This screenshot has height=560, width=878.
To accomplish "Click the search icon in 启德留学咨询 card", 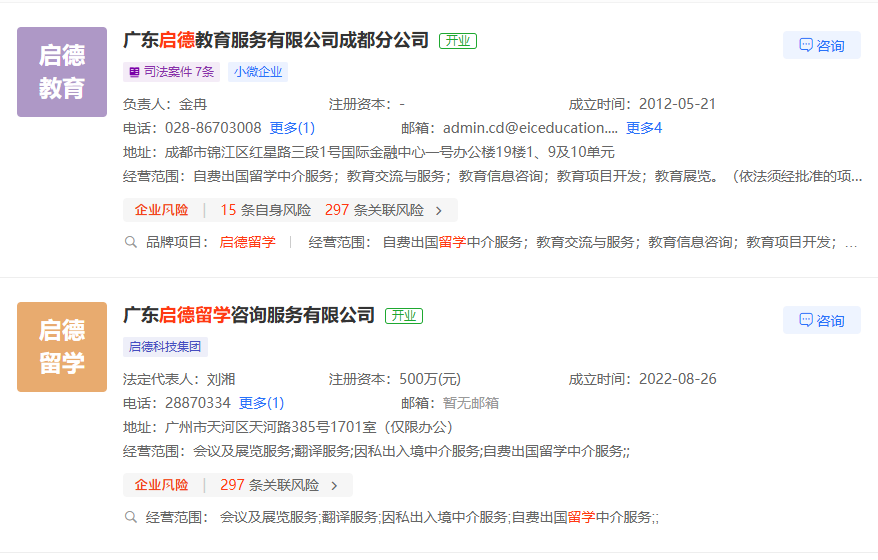I will pyautogui.click(x=130, y=517).
